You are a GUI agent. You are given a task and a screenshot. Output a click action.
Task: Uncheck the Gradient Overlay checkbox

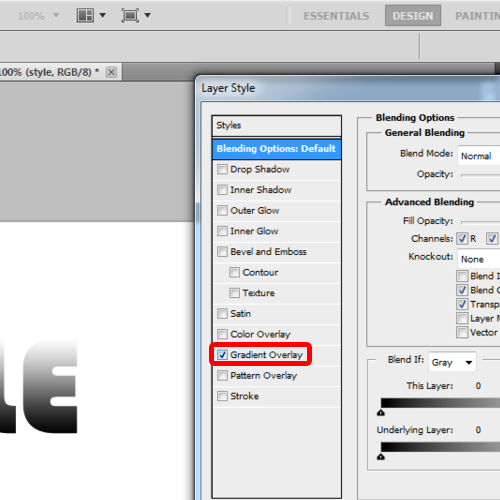coord(222,355)
